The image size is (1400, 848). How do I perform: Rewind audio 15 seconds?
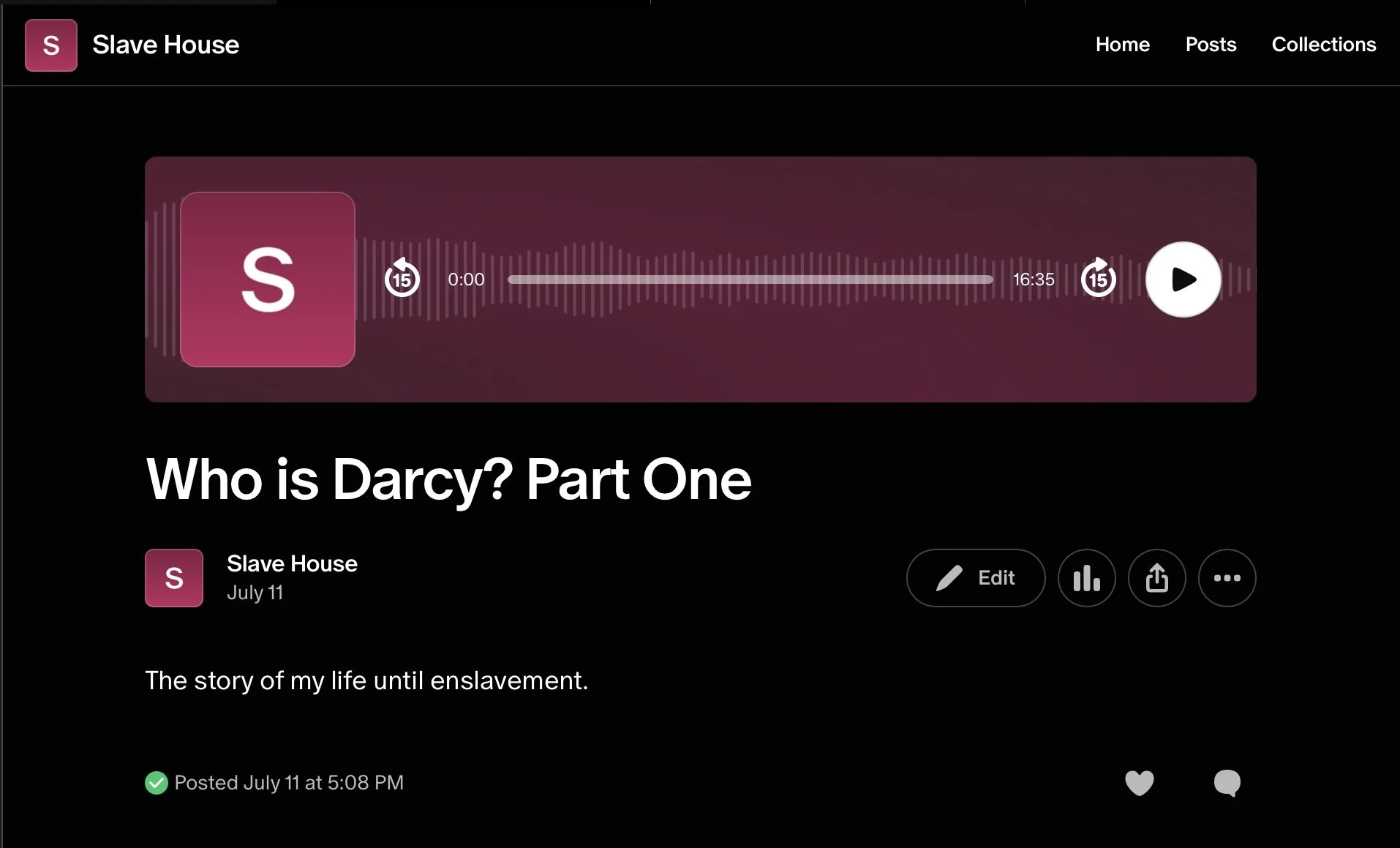pos(402,278)
